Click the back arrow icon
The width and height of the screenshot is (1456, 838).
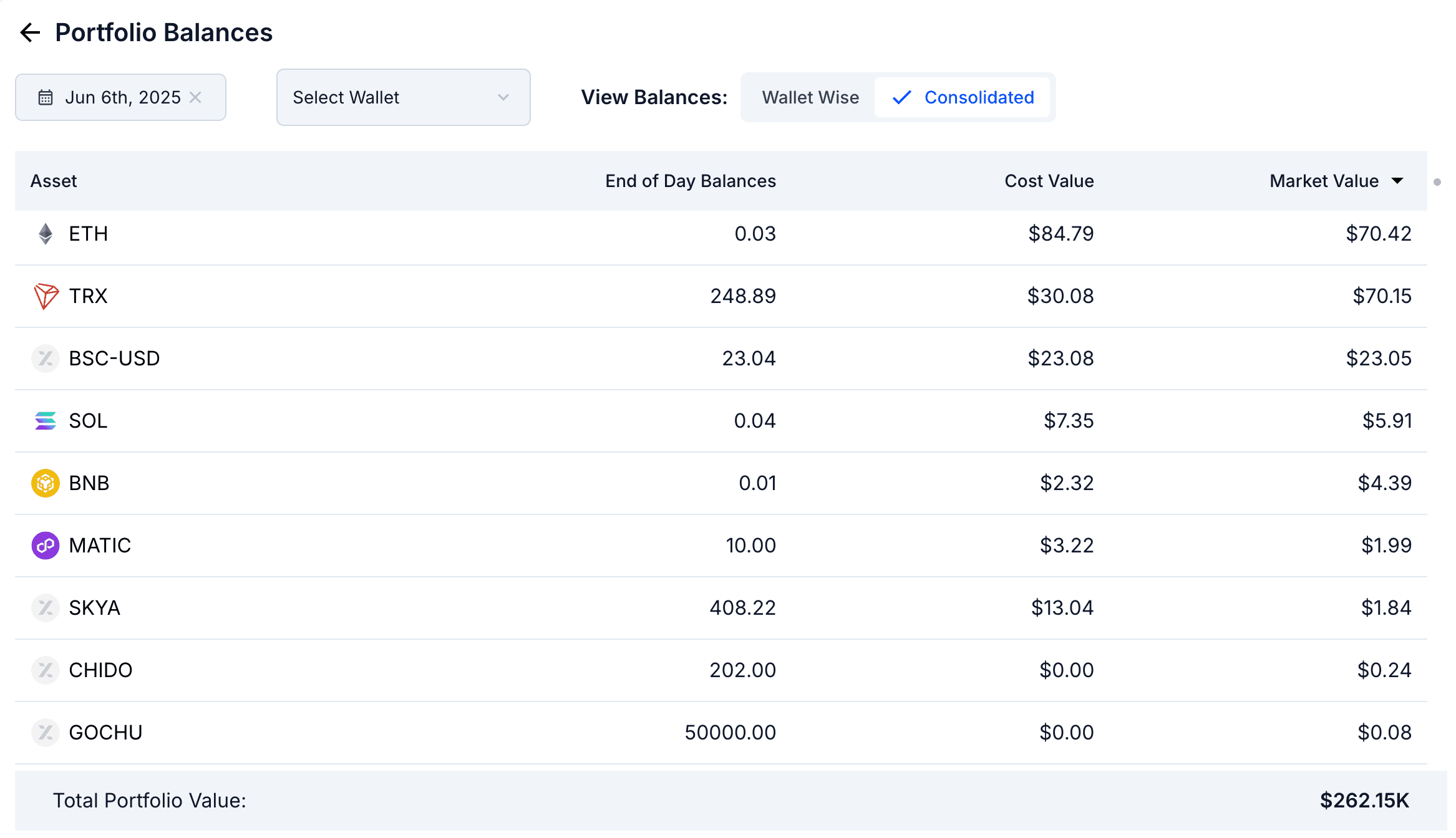coord(30,32)
